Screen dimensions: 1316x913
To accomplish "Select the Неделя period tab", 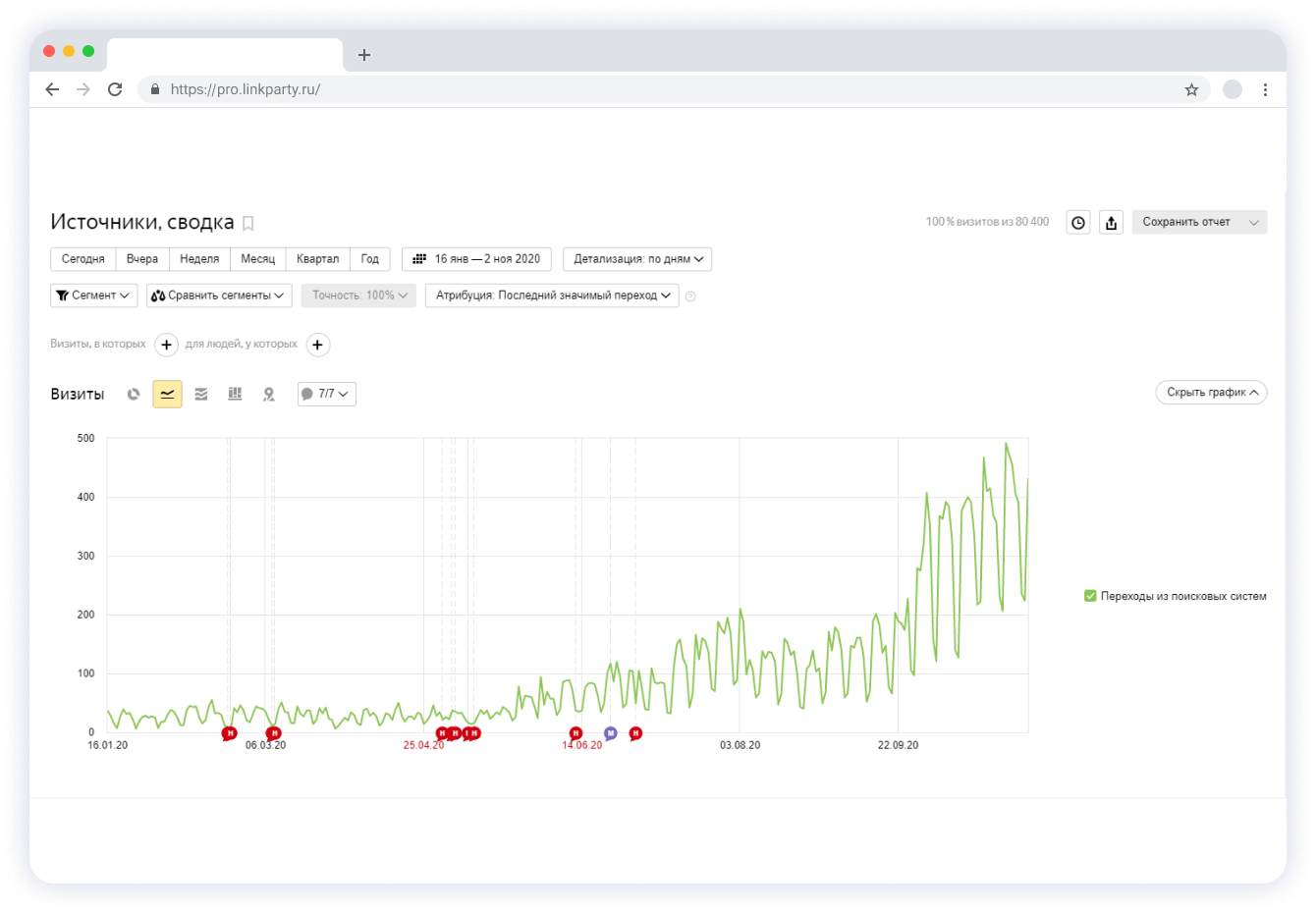I will point(199,259).
